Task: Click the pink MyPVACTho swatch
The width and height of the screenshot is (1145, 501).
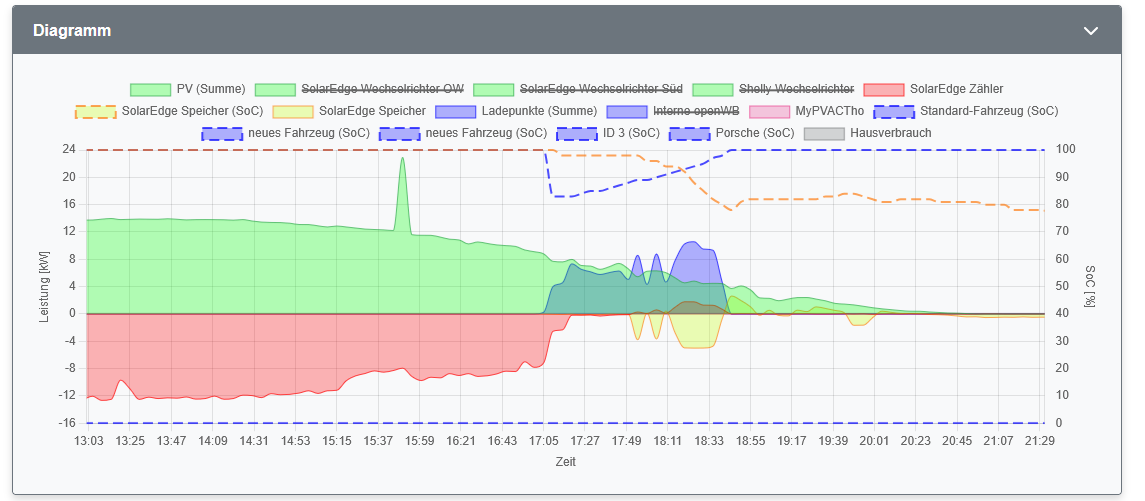Action: click(770, 111)
